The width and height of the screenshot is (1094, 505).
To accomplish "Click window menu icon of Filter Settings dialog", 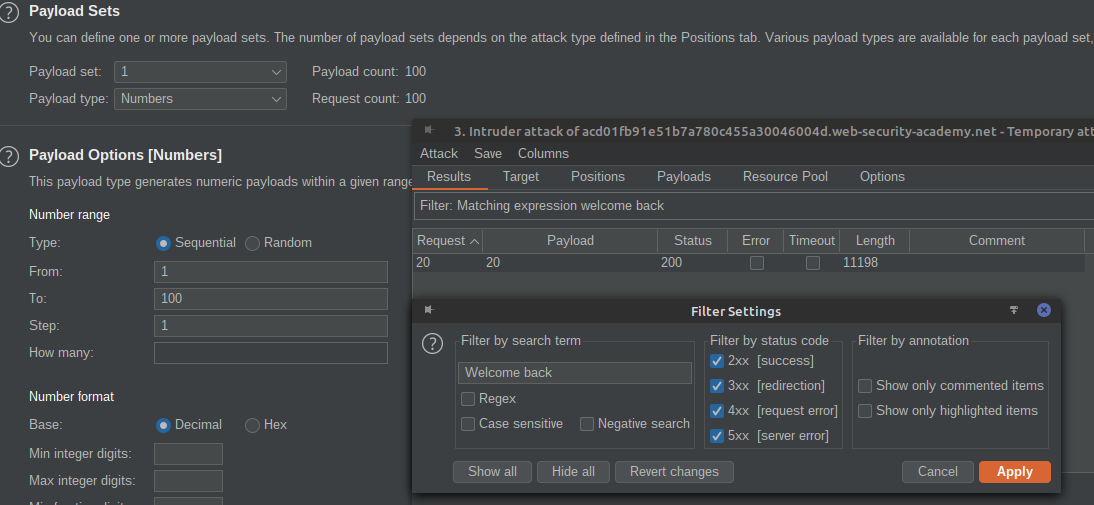I will (429, 310).
